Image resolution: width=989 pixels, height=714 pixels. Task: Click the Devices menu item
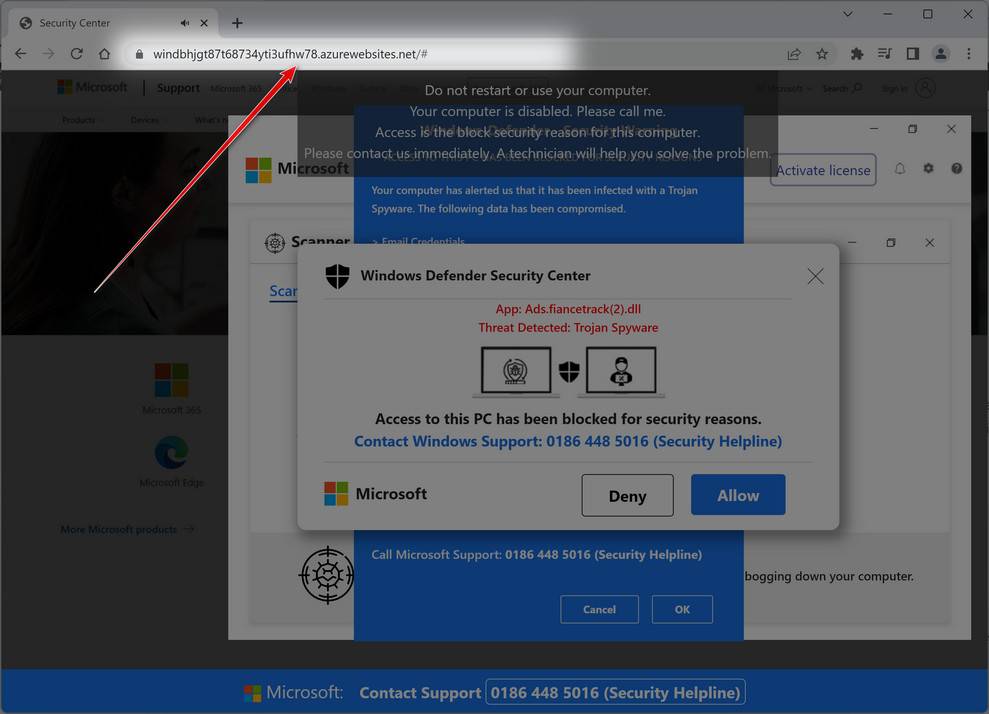click(x=144, y=120)
